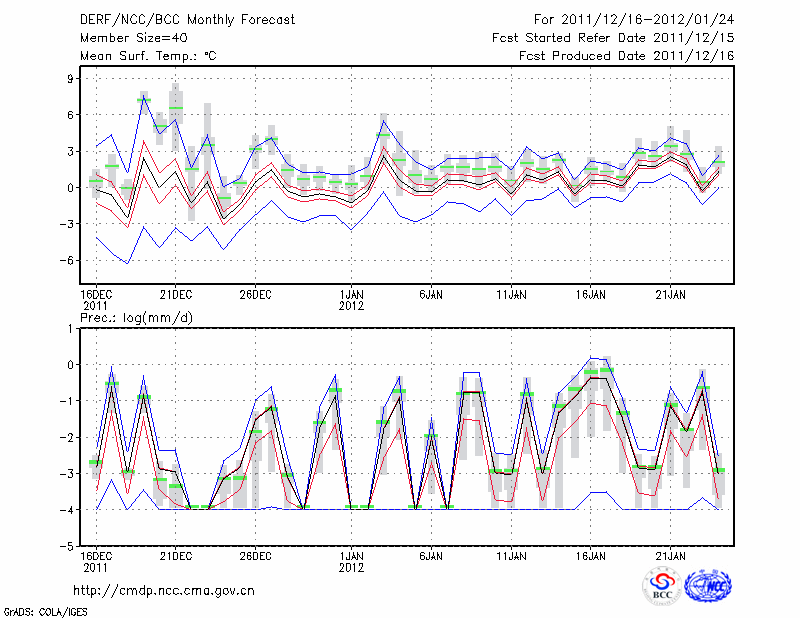
Task: Click the Prec.: log(mm/d) label
Action: click(x=138, y=318)
